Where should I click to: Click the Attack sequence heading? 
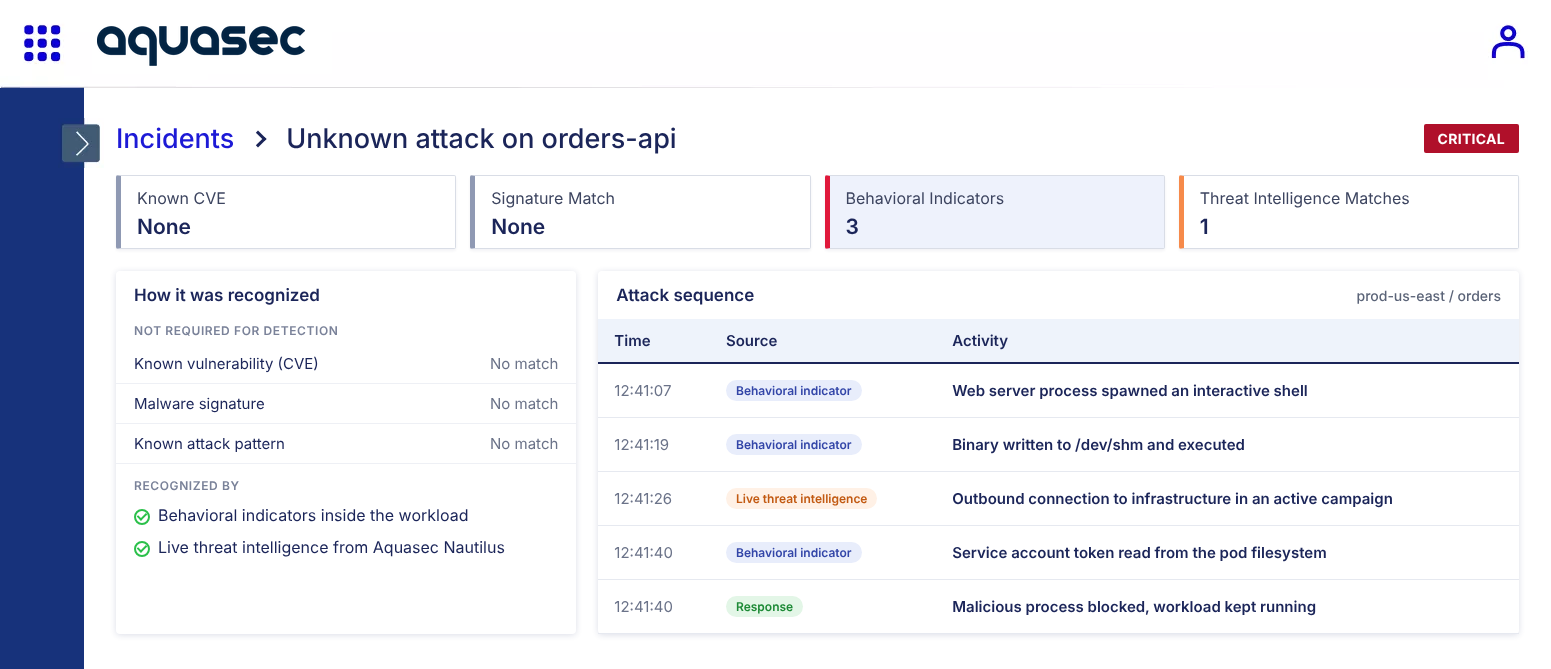[x=685, y=295]
